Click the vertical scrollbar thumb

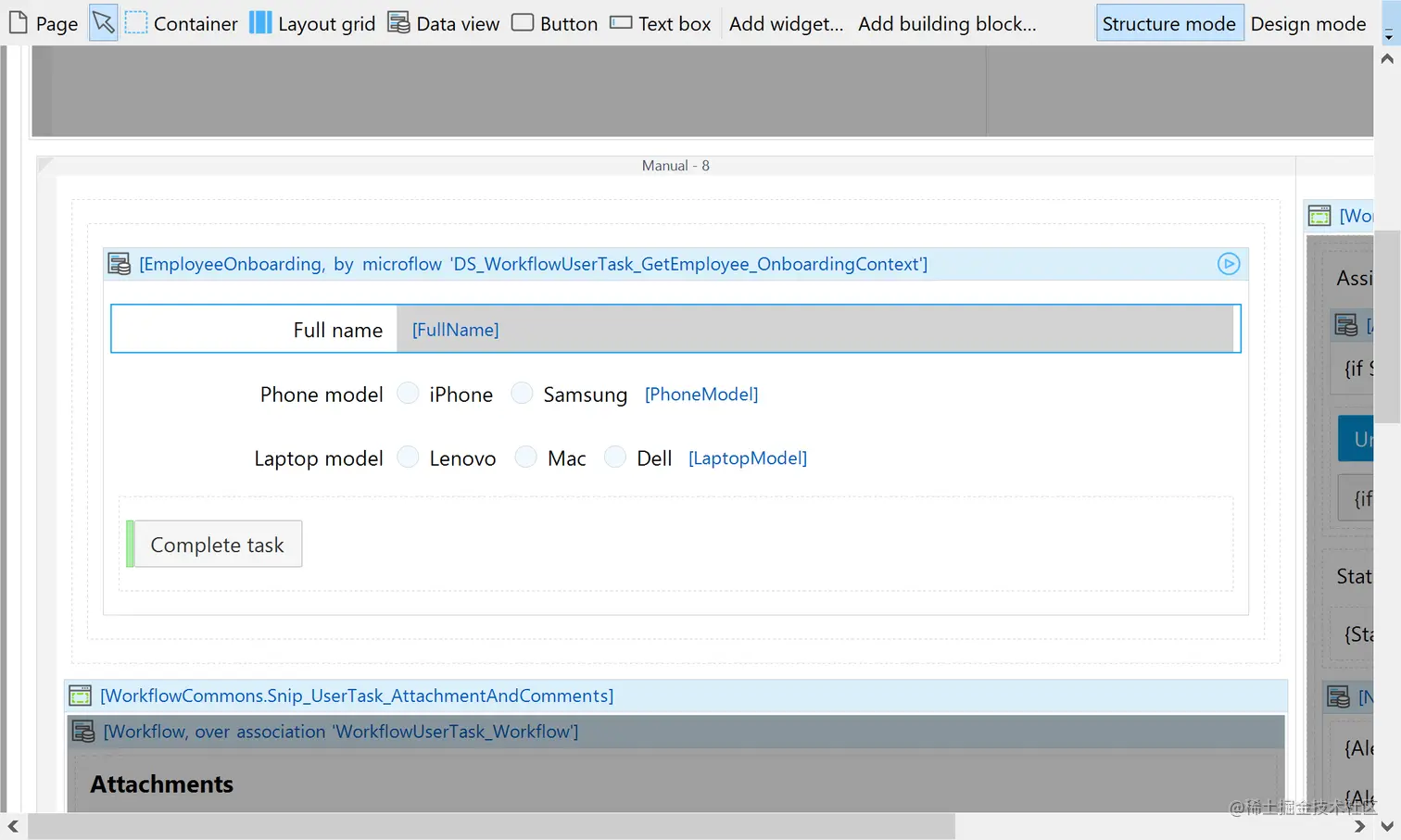click(x=1387, y=325)
